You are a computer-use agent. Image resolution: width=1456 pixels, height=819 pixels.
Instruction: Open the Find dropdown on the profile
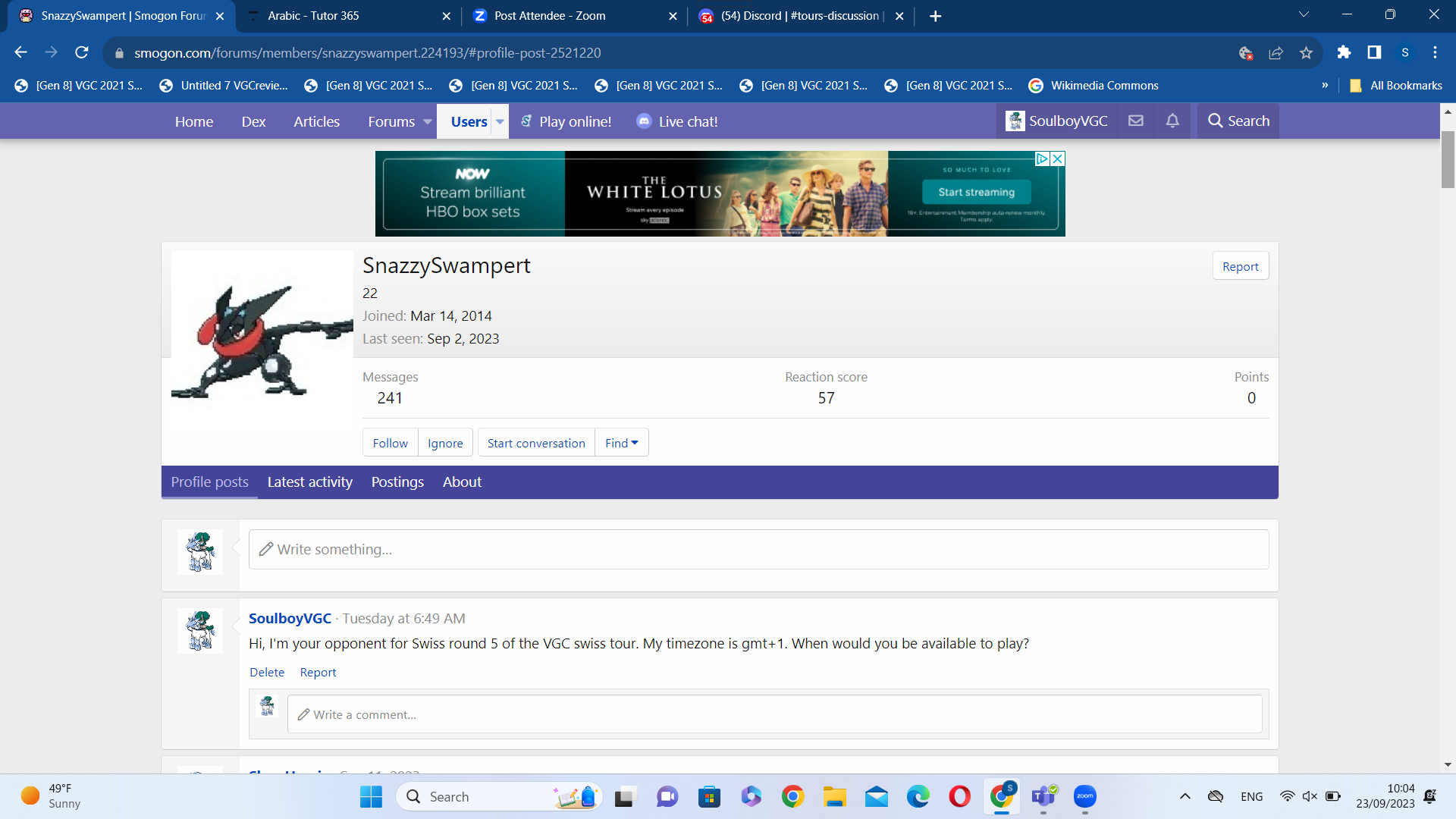[x=621, y=443]
